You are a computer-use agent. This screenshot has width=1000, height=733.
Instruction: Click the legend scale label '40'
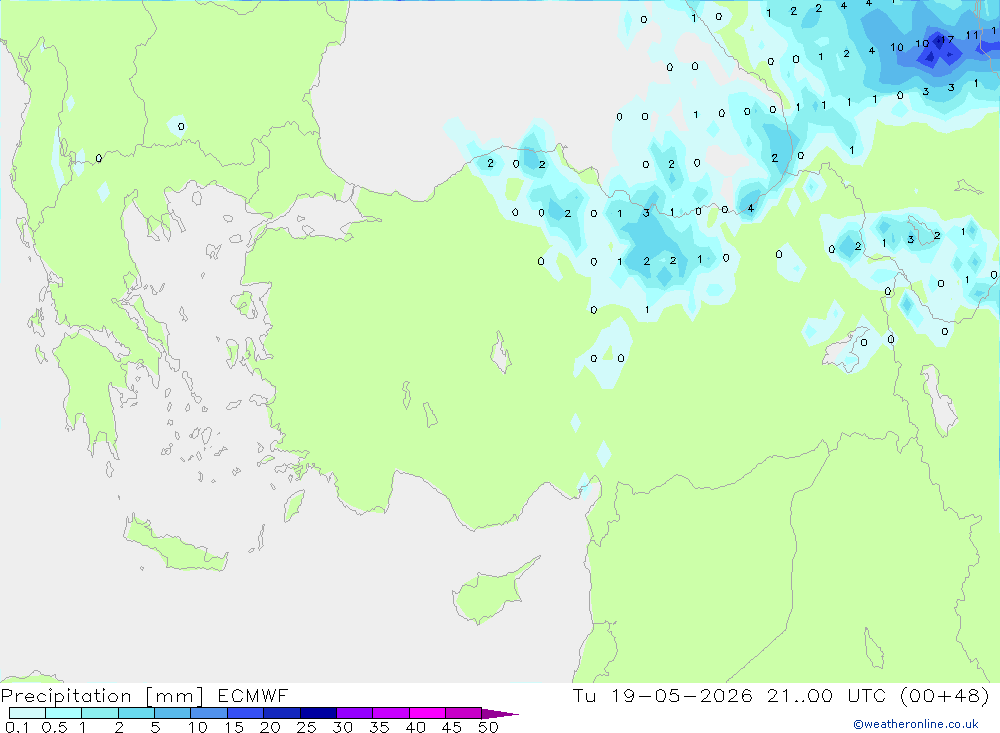pyautogui.click(x=415, y=727)
